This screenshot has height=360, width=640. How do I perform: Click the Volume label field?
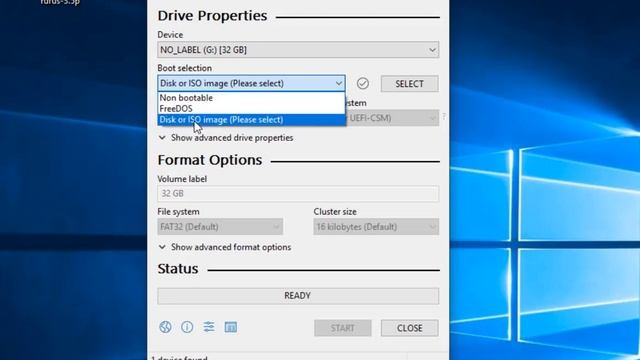(x=298, y=193)
